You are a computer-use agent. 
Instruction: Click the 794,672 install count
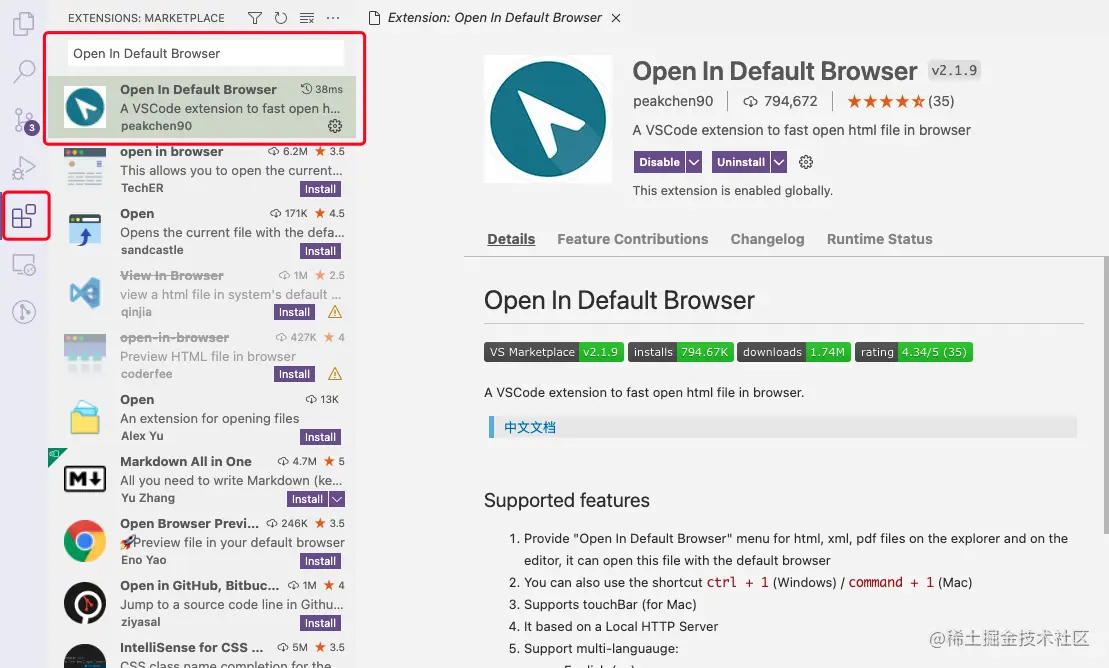pos(780,101)
